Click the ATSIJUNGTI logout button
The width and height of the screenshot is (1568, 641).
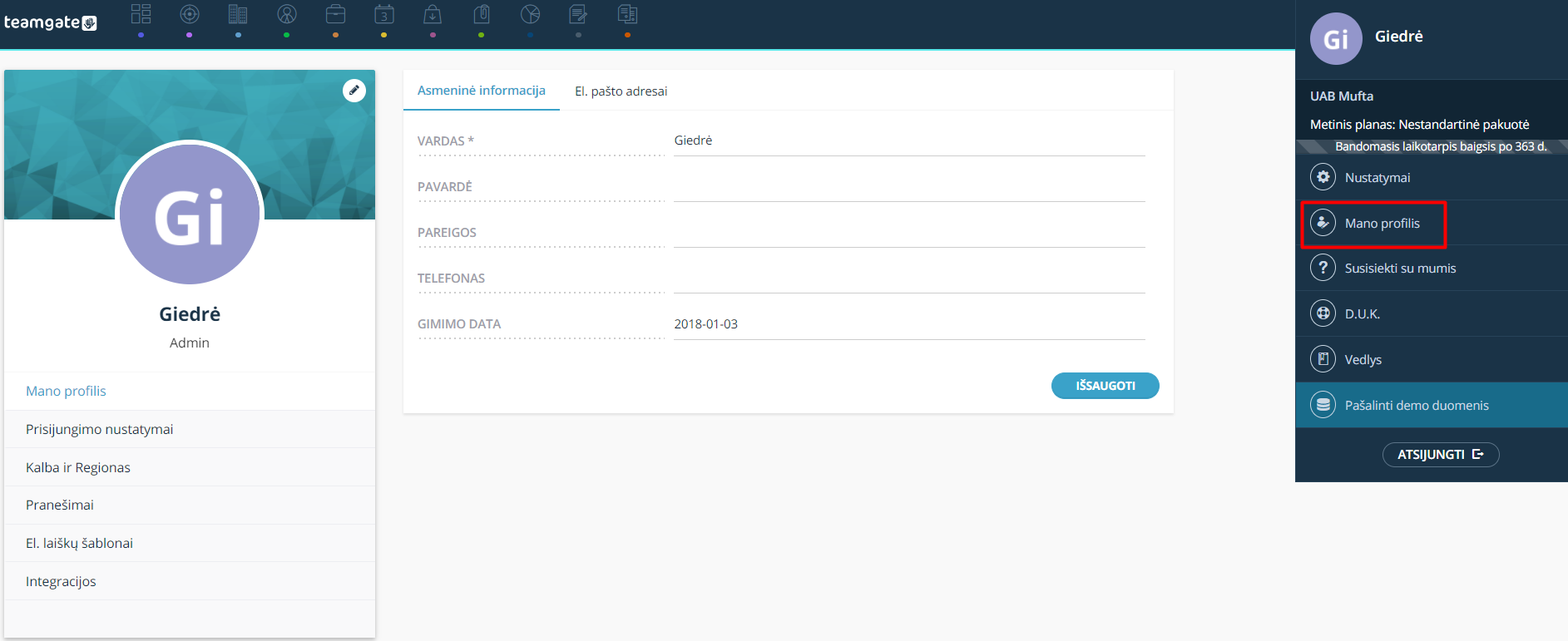[1441, 455]
